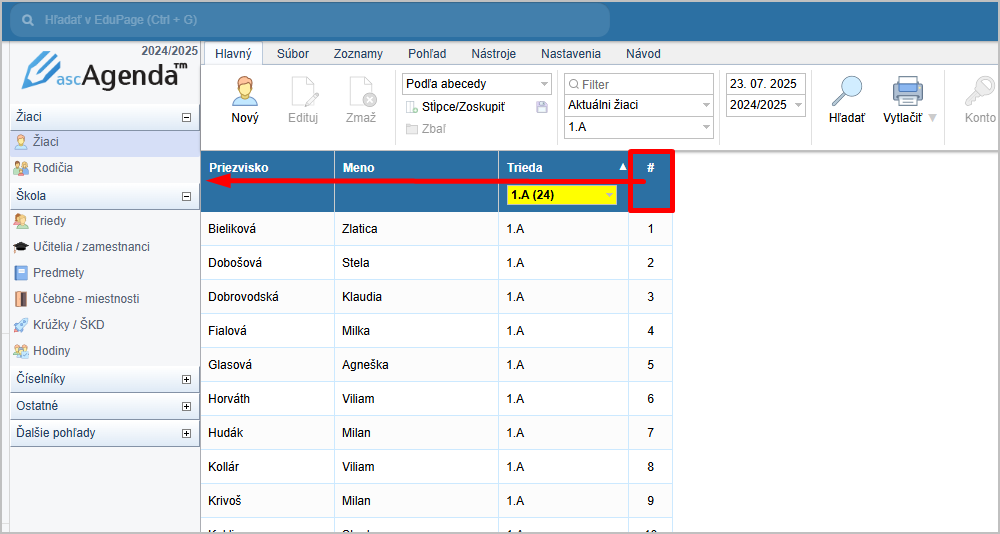Click the Vytlačiť printer icon

coord(908,91)
